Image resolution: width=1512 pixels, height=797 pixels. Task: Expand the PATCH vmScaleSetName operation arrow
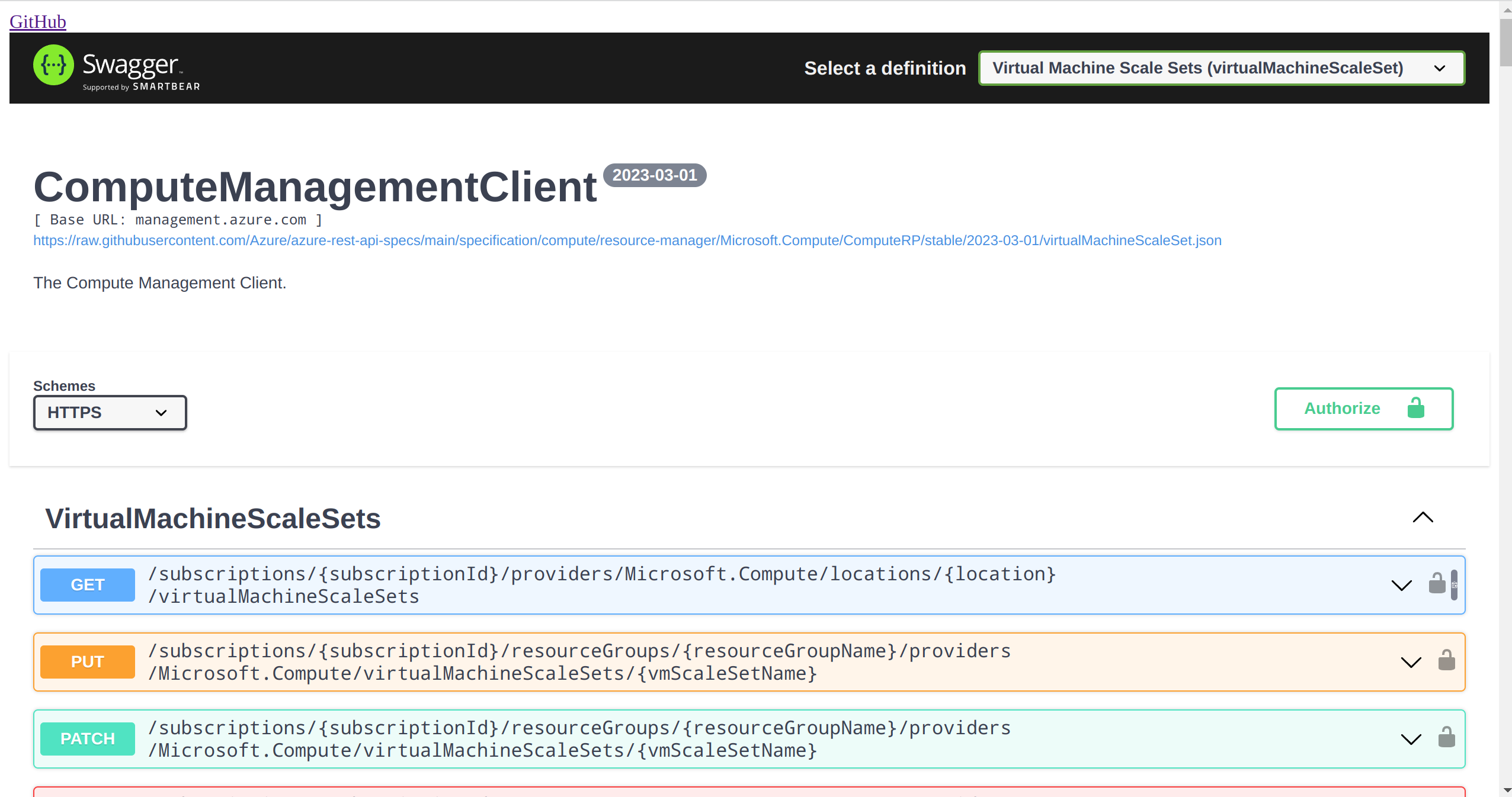point(1411,739)
